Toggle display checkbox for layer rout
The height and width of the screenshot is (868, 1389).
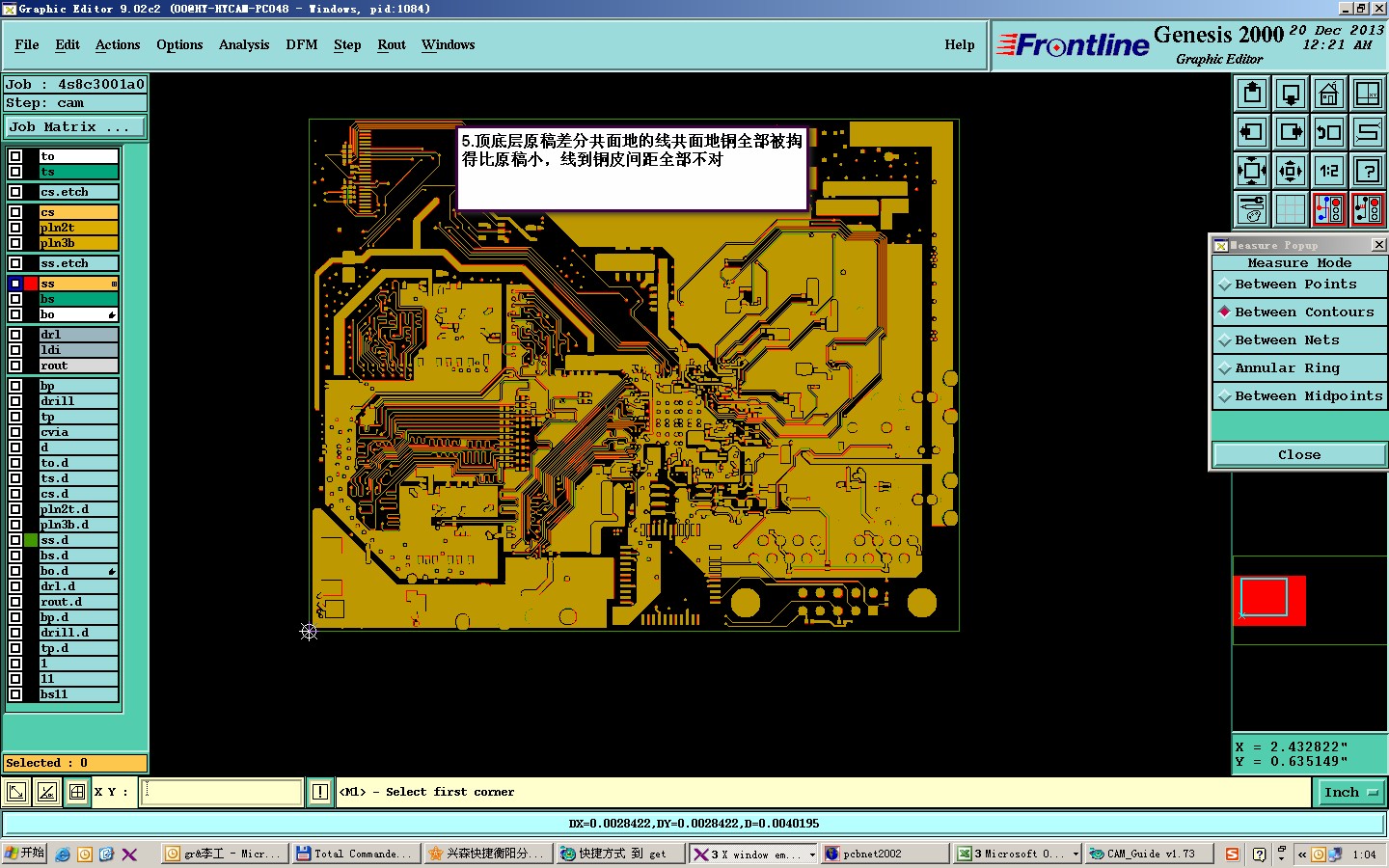[x=15, y=366]
